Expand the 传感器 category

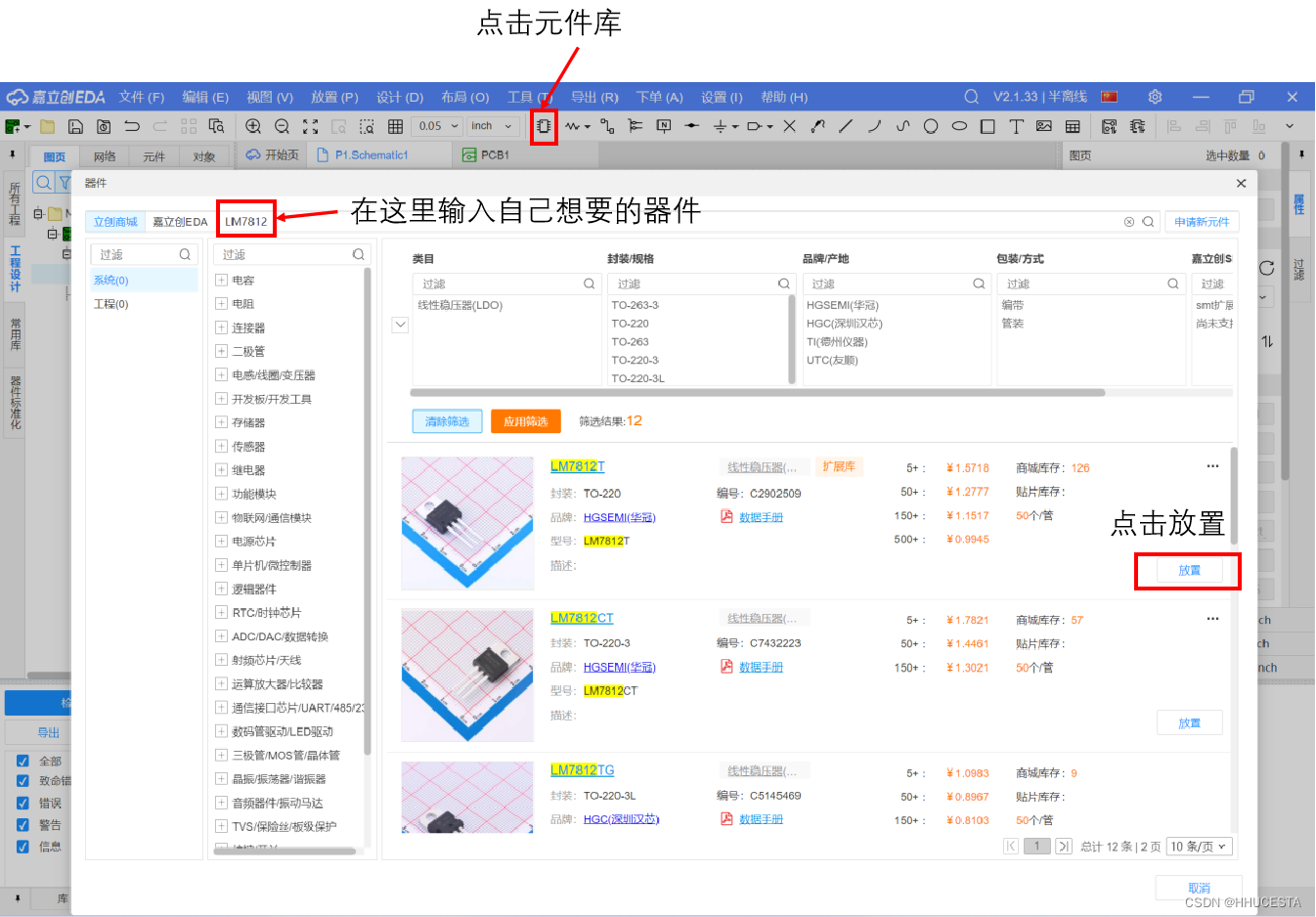(x=221, y=446)
